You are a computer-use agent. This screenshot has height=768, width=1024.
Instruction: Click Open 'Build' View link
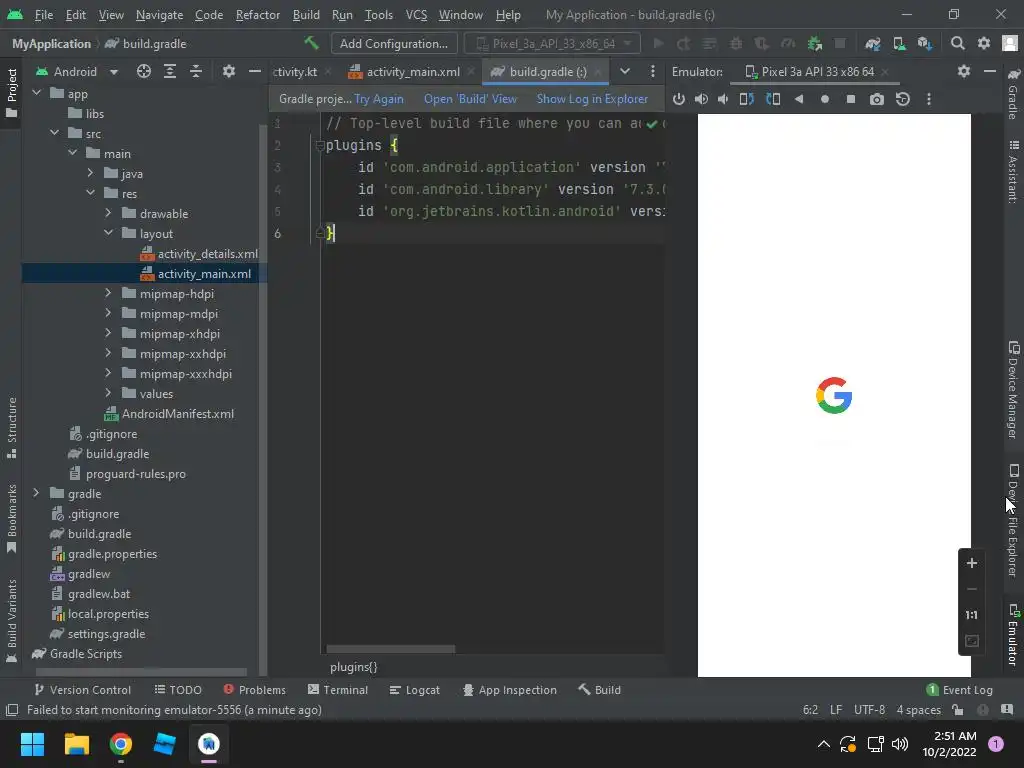pos(470,99)
